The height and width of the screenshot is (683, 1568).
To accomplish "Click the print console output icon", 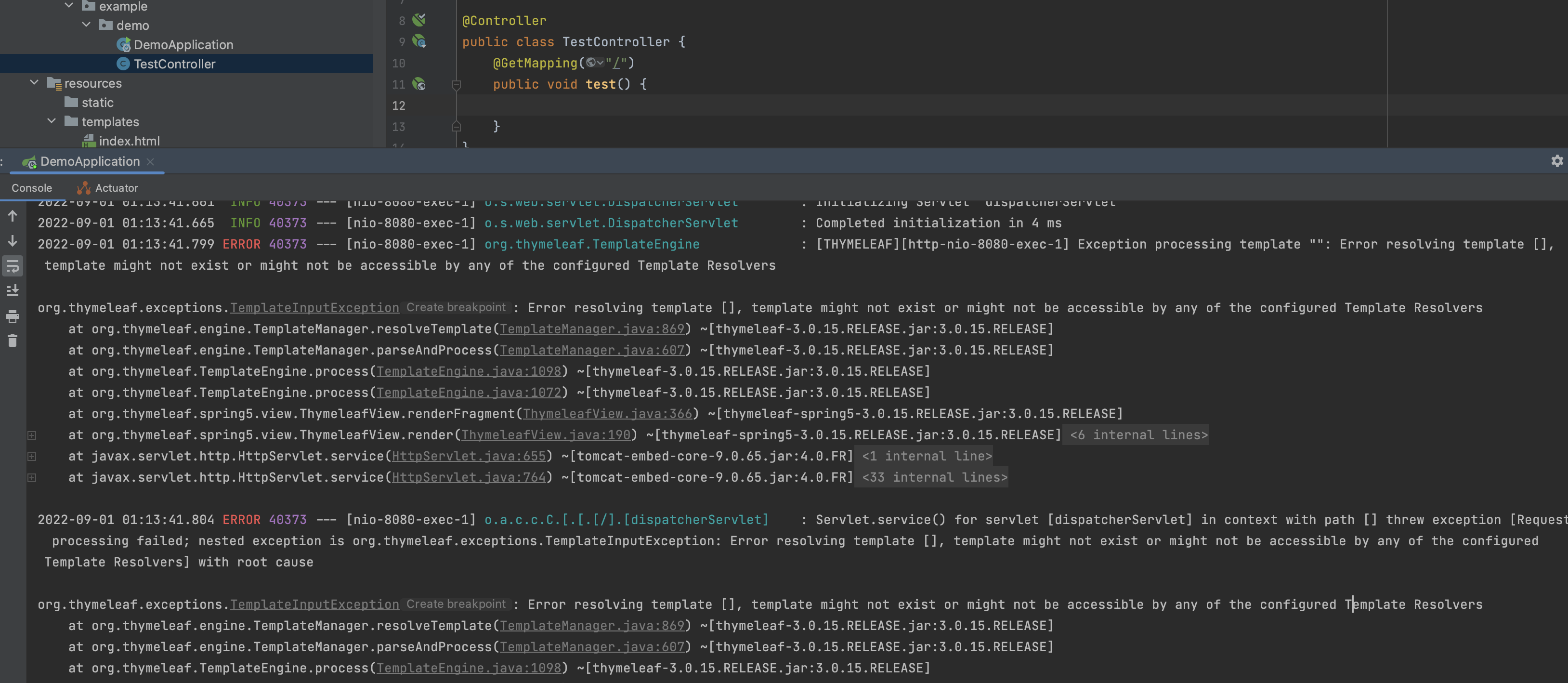I will click(12, 316).
